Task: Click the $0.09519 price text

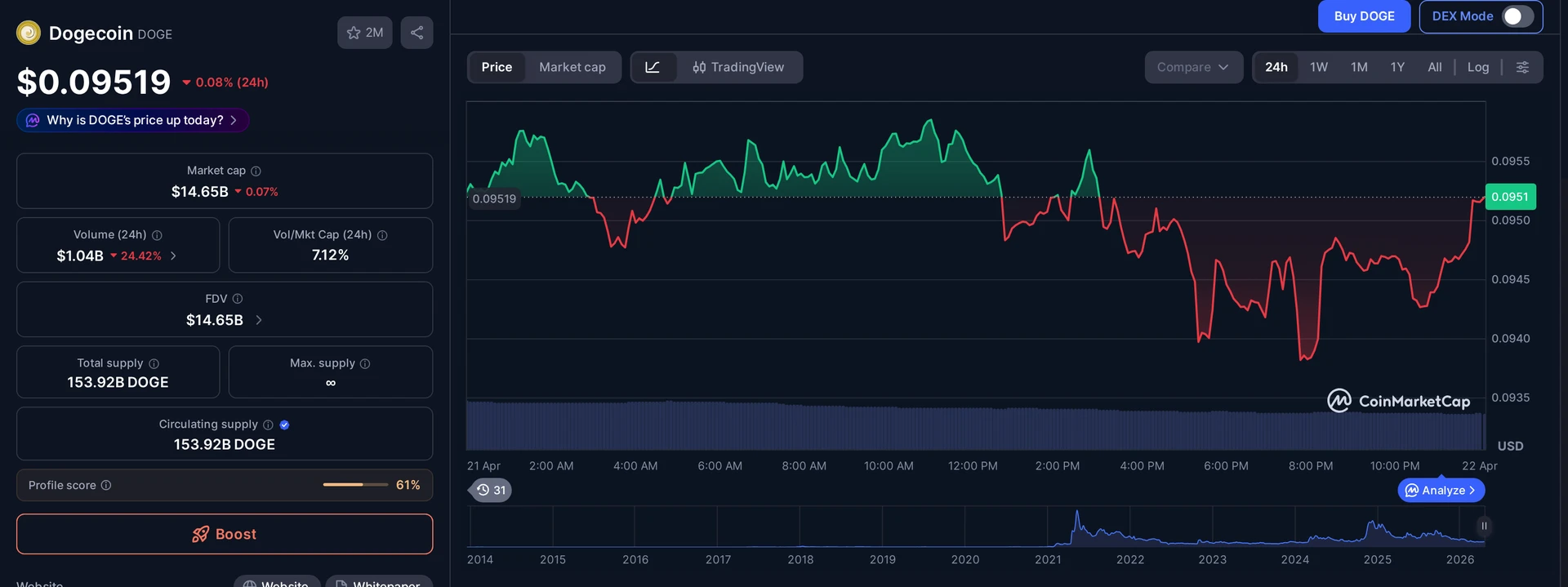Action: (x=94, y=82)
